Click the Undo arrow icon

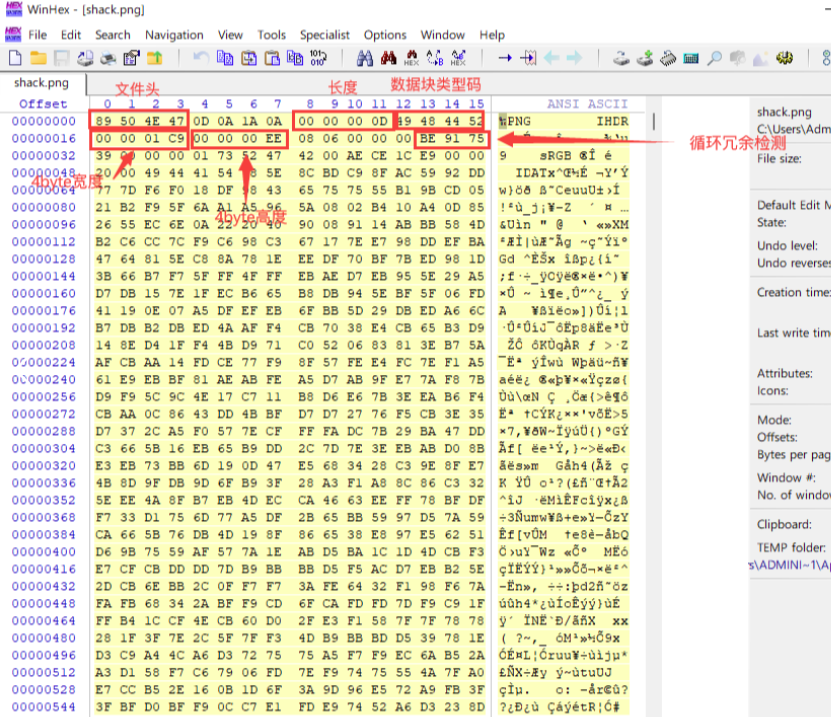tap(201, 59)
